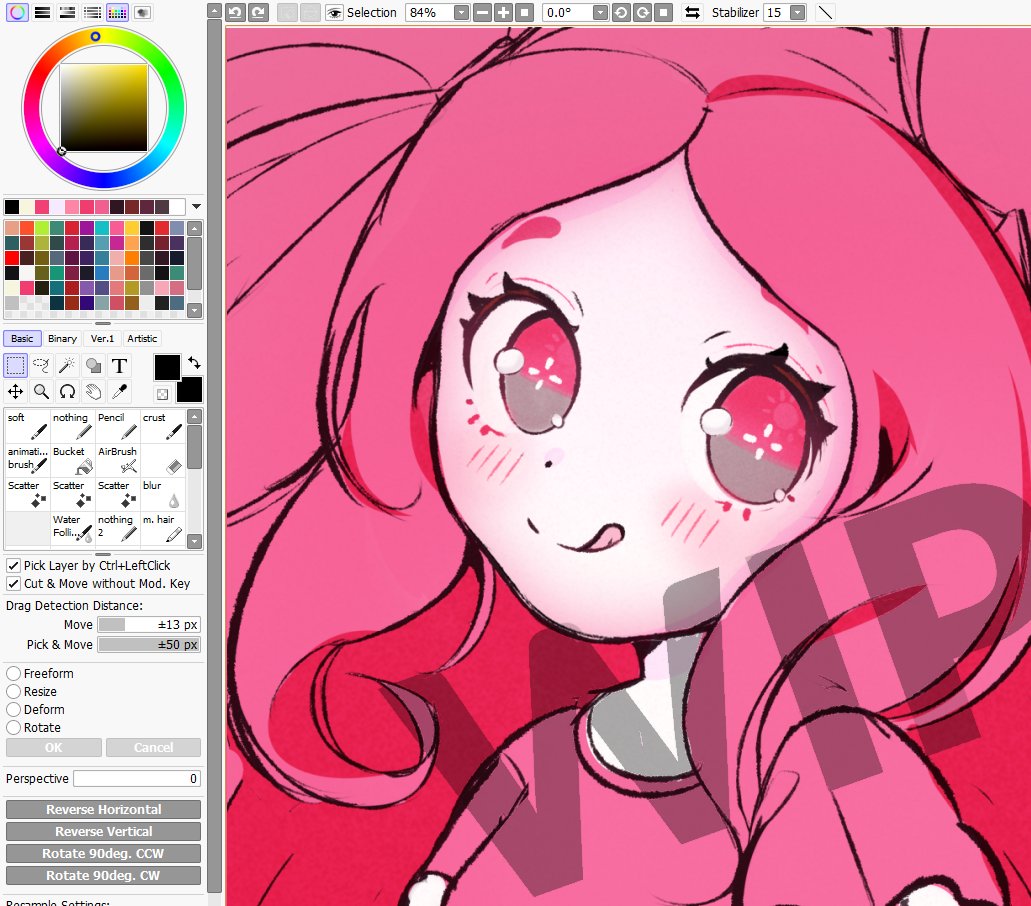Switch to the Binary brush tab
This screenshot has height=906, width=1031.
pos(62,339)
